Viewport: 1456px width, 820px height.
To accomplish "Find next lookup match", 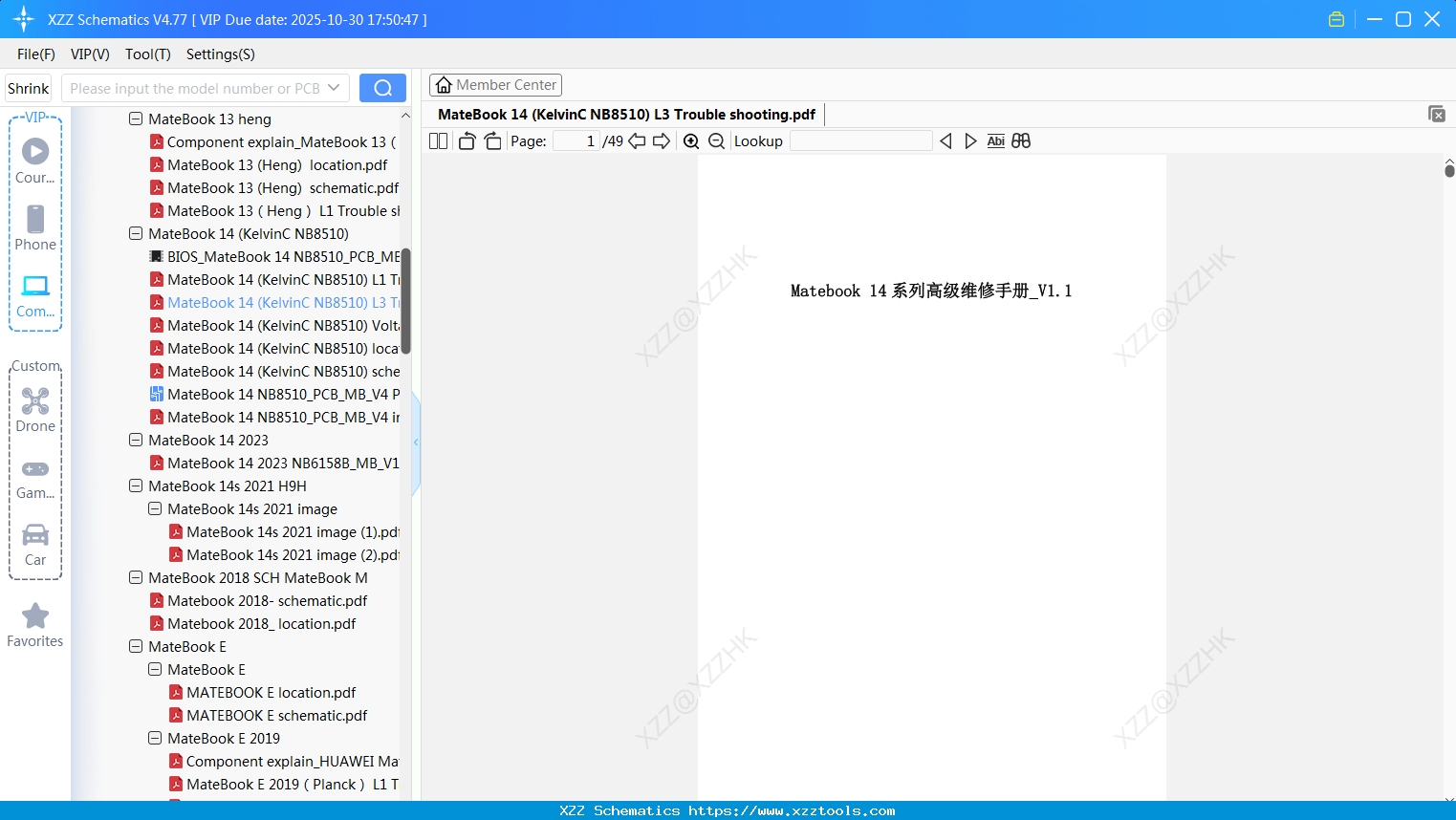I will pyautogui.click(x=970, y=141).
